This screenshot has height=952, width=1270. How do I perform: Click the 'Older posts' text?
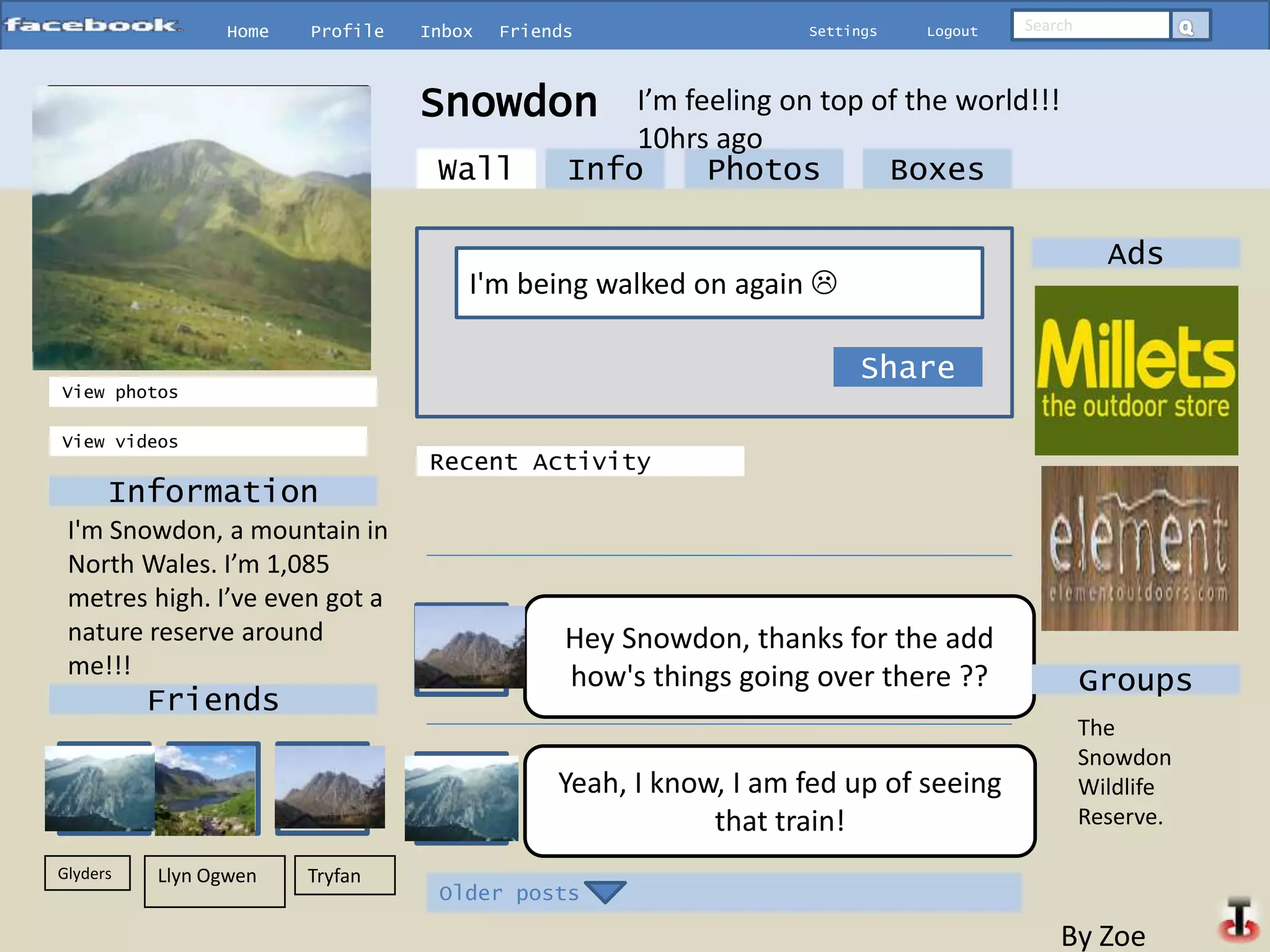click(x=508, y=892)
